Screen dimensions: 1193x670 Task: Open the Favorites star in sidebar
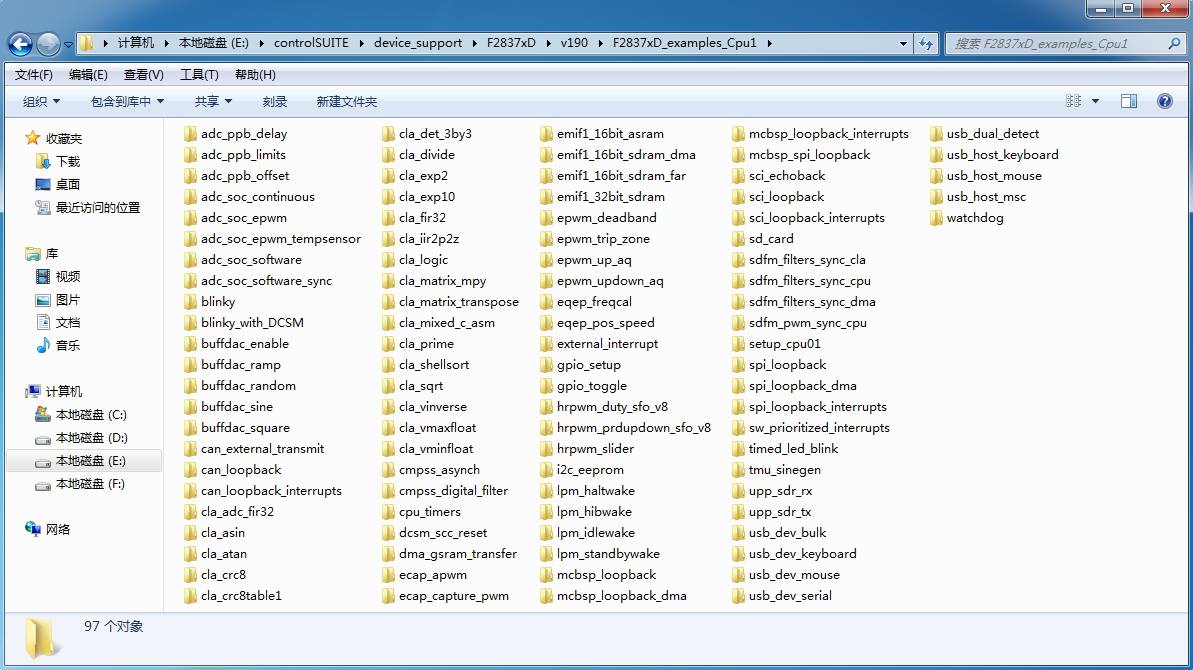tap(32, 138)
